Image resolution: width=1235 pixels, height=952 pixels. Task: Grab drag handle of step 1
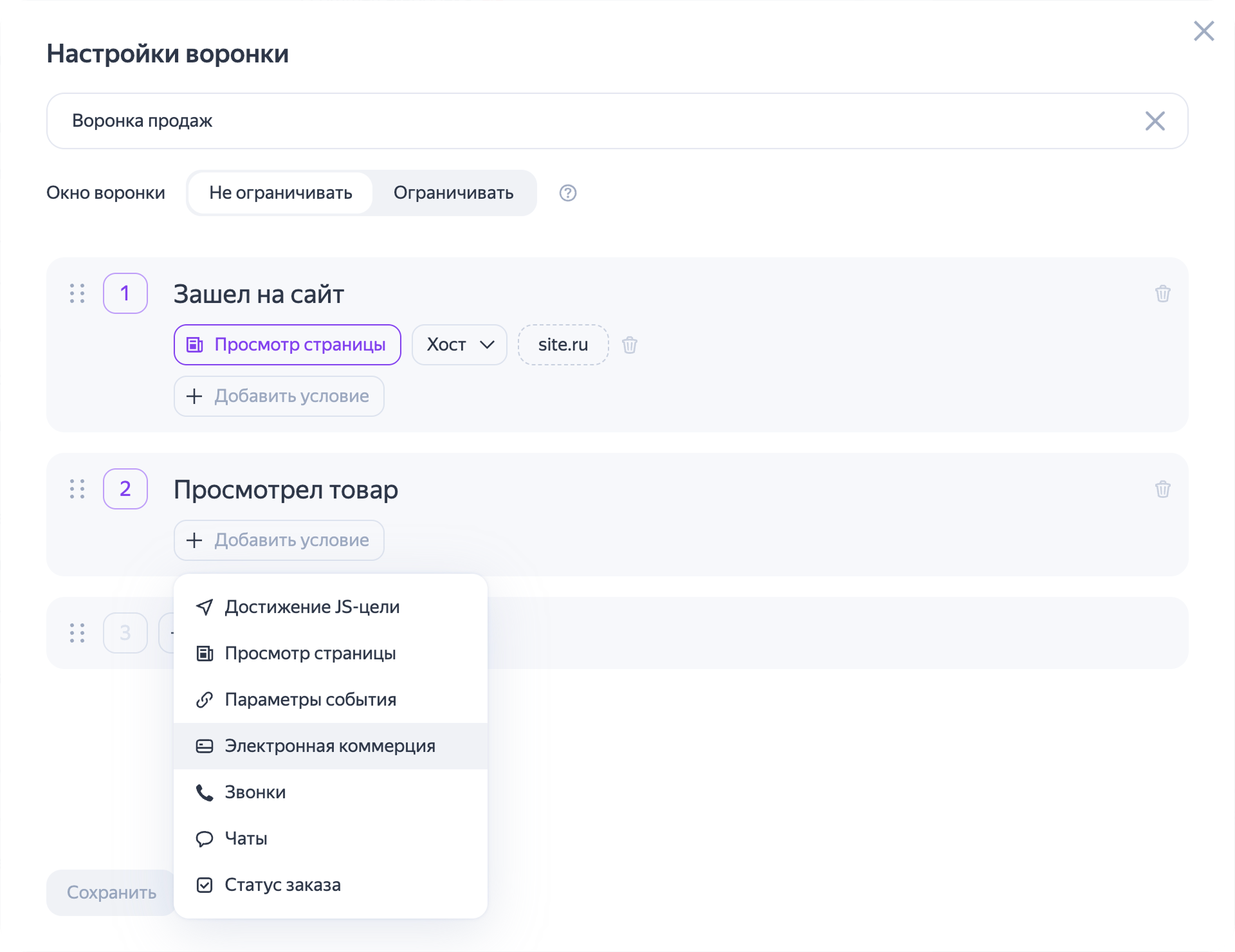coord(77,293)
